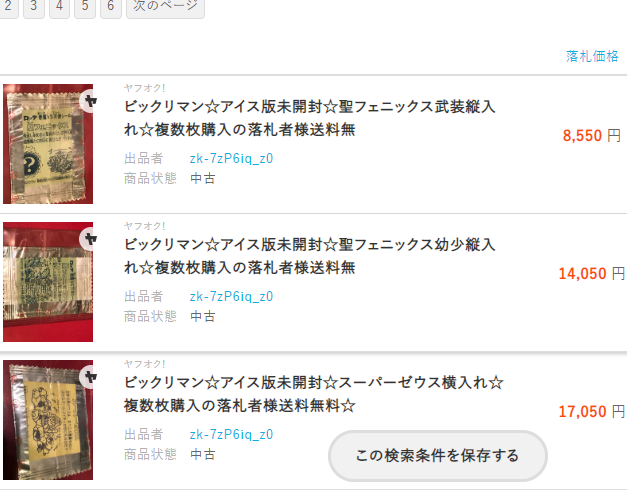Viewport: 627px width, 495px height.
Task: Open thumbnail of 8,550円 sticker listing
Action: pos(48,144)
